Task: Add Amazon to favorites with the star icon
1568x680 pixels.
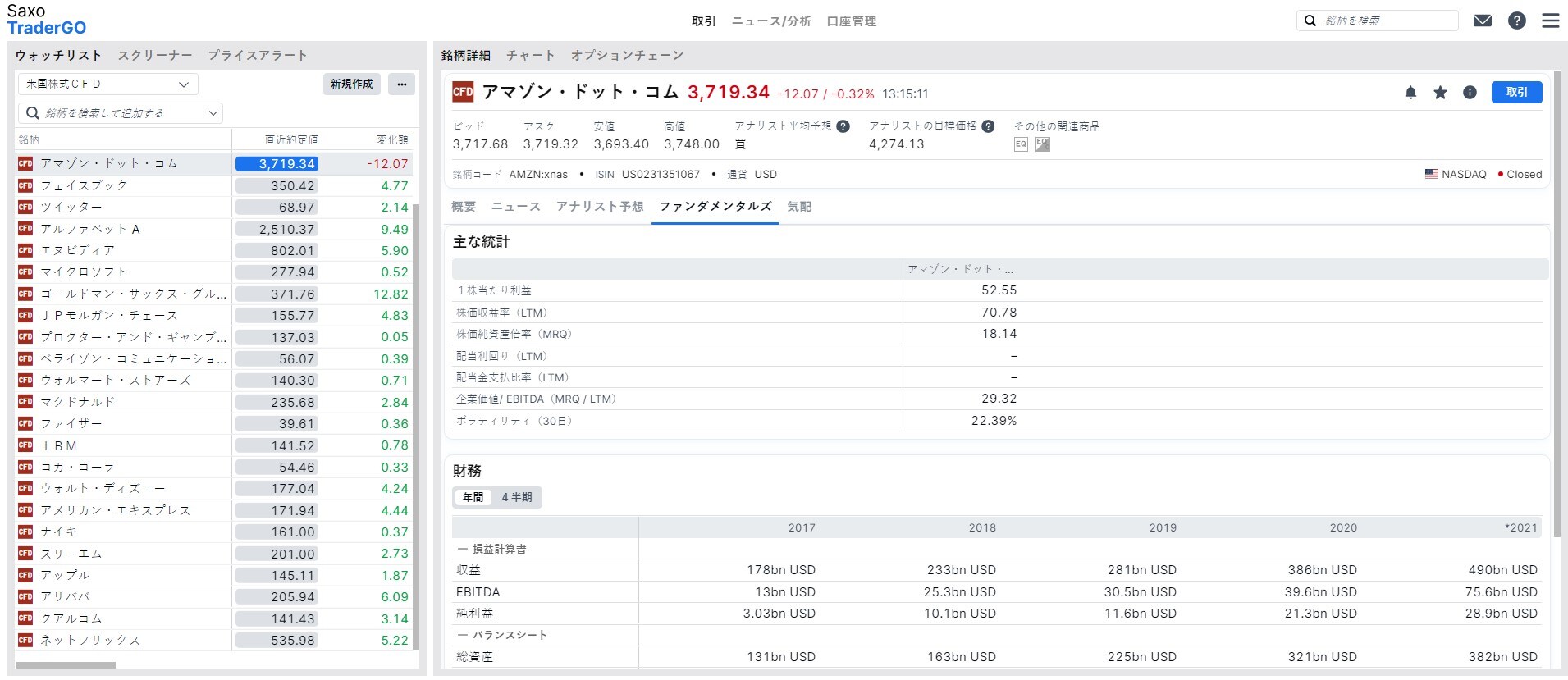Action: 1440,93
